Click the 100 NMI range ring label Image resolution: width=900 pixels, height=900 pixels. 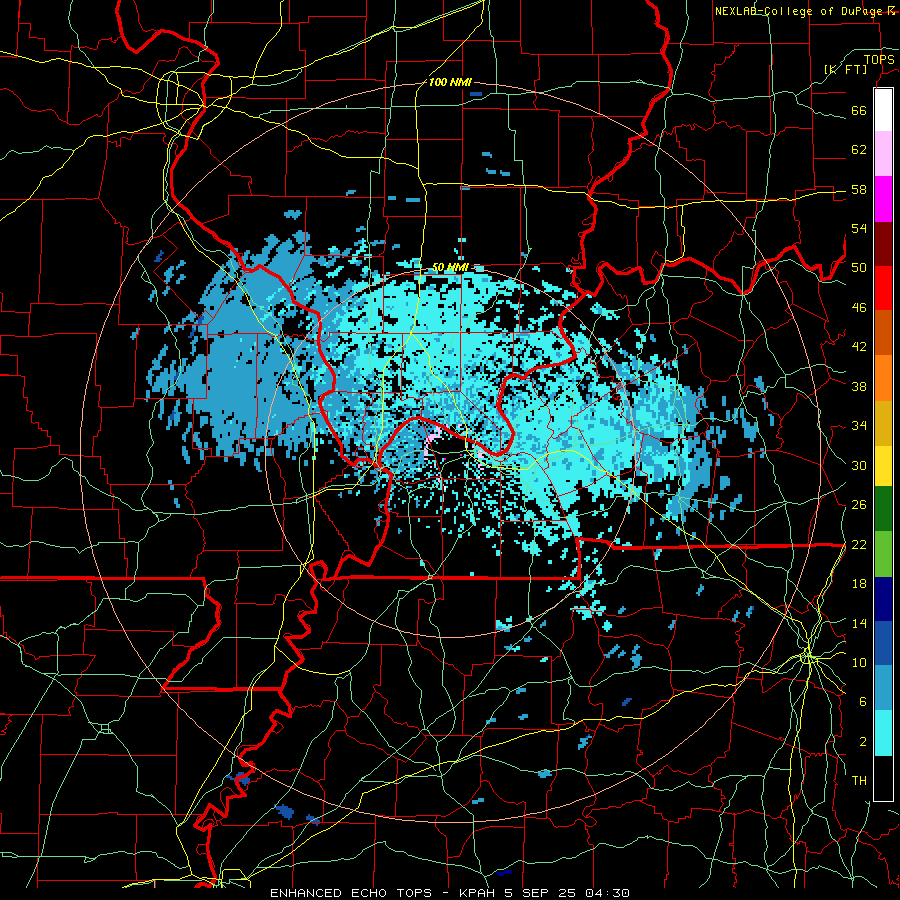pos(450,83)
